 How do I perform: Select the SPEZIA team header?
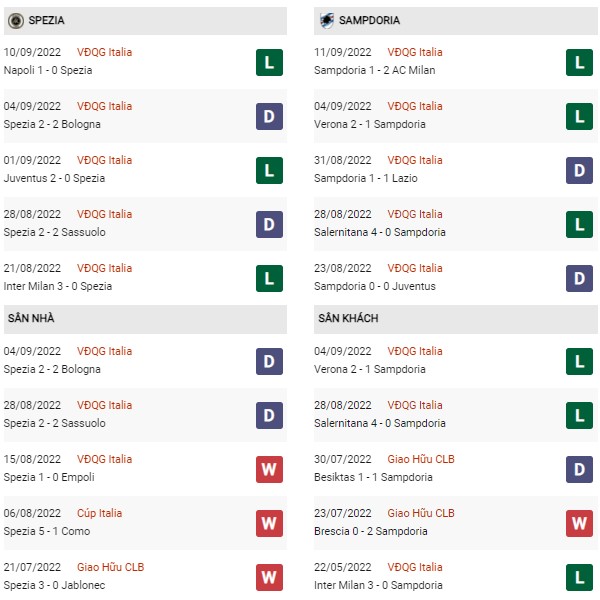click(x=145, y=21)
